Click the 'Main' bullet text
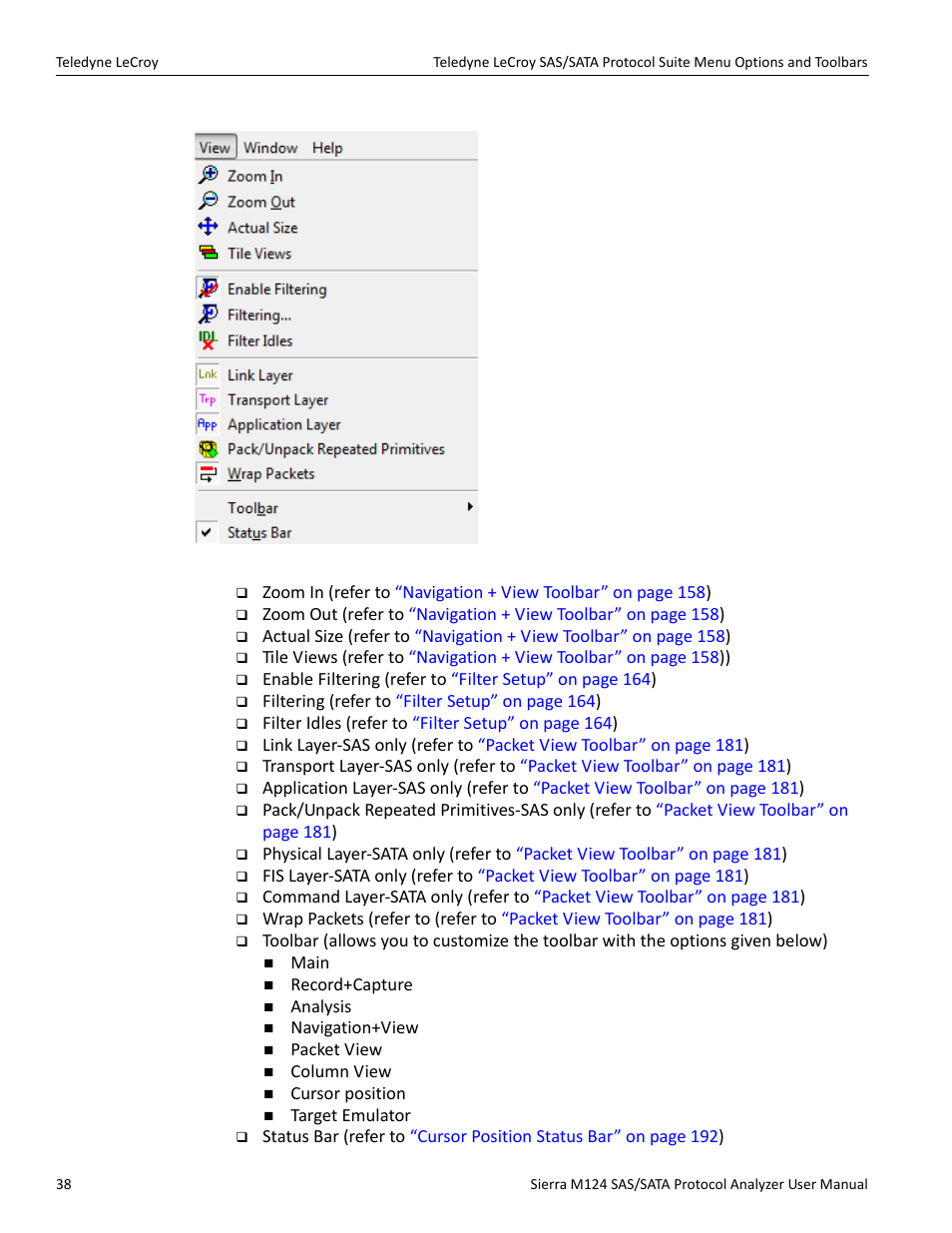 click(x=309, y=962)
